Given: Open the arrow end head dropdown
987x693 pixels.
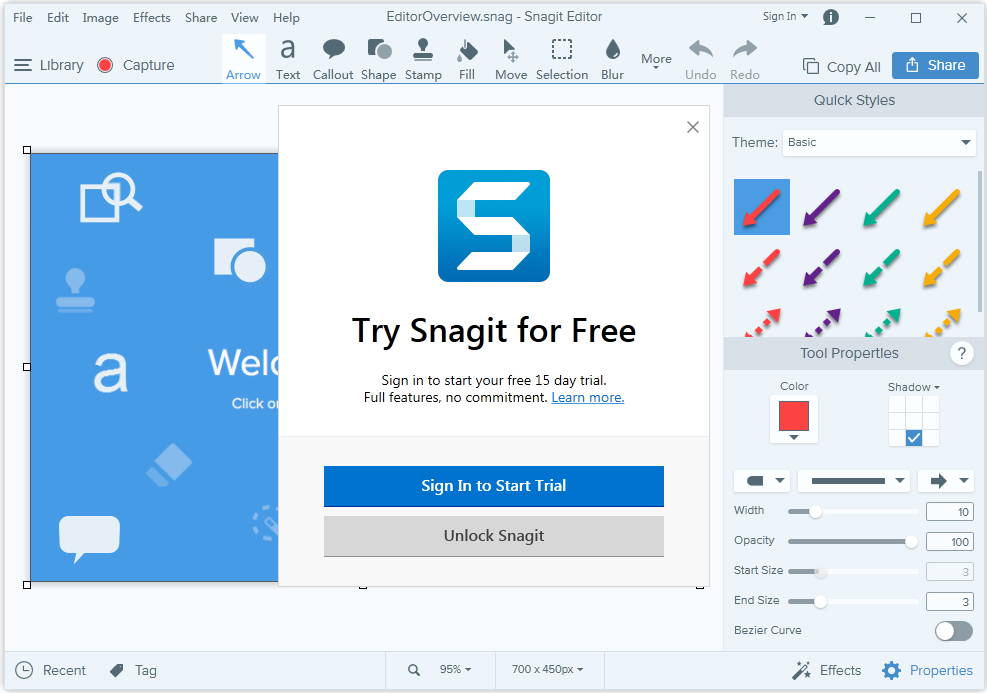Looking at the screenshot, I should point(946,481).
